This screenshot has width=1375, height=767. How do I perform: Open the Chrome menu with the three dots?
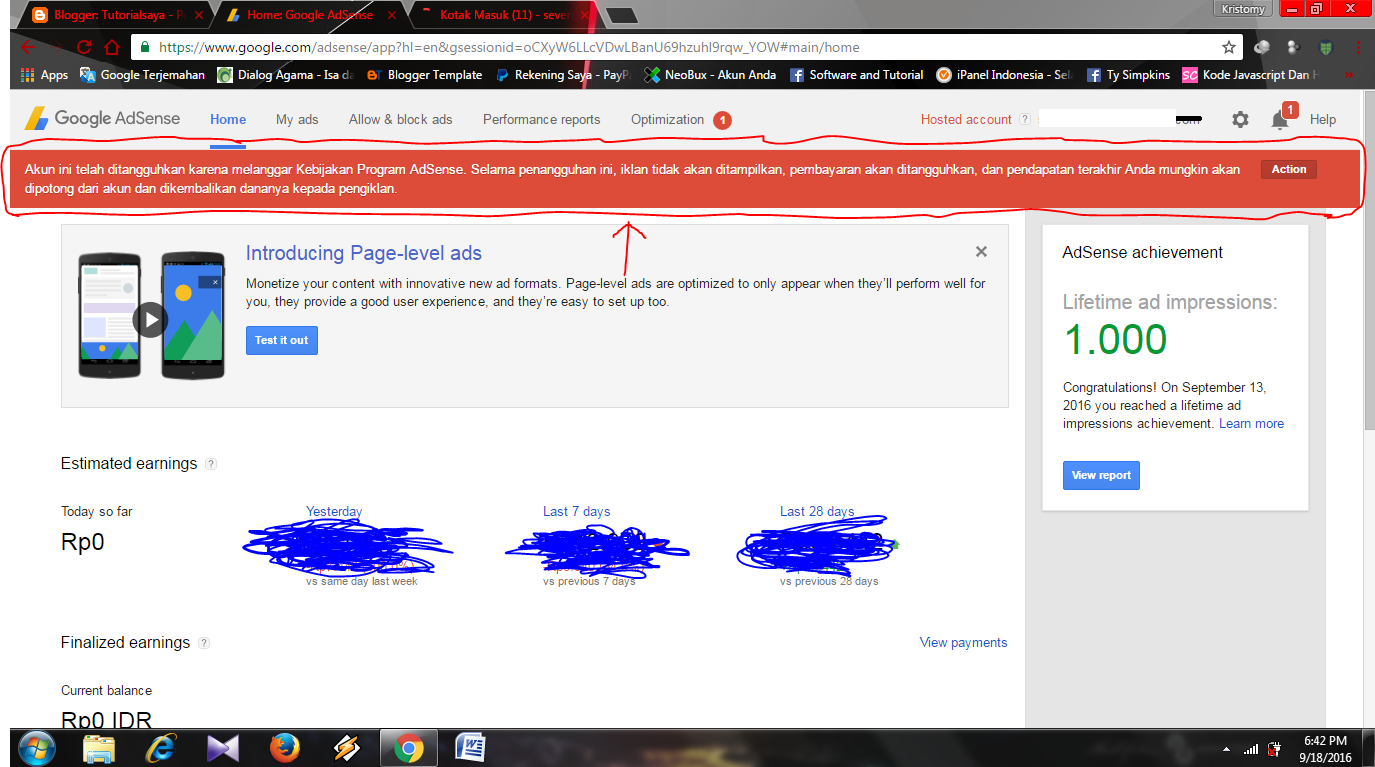click(1357, 47)
